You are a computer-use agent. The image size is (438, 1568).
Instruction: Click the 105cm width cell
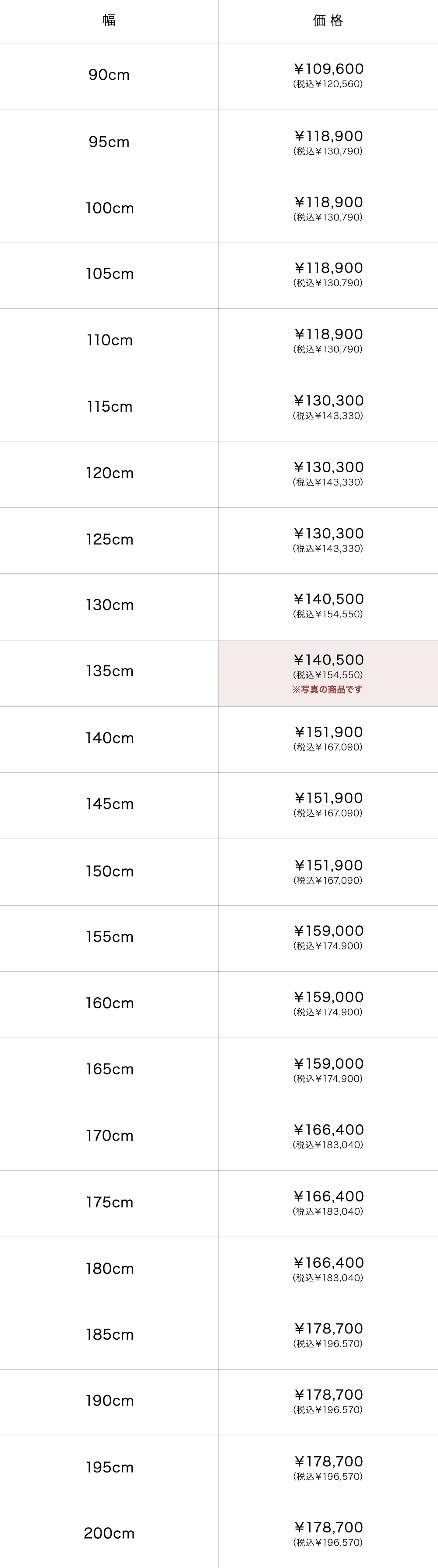pos(109,274)
